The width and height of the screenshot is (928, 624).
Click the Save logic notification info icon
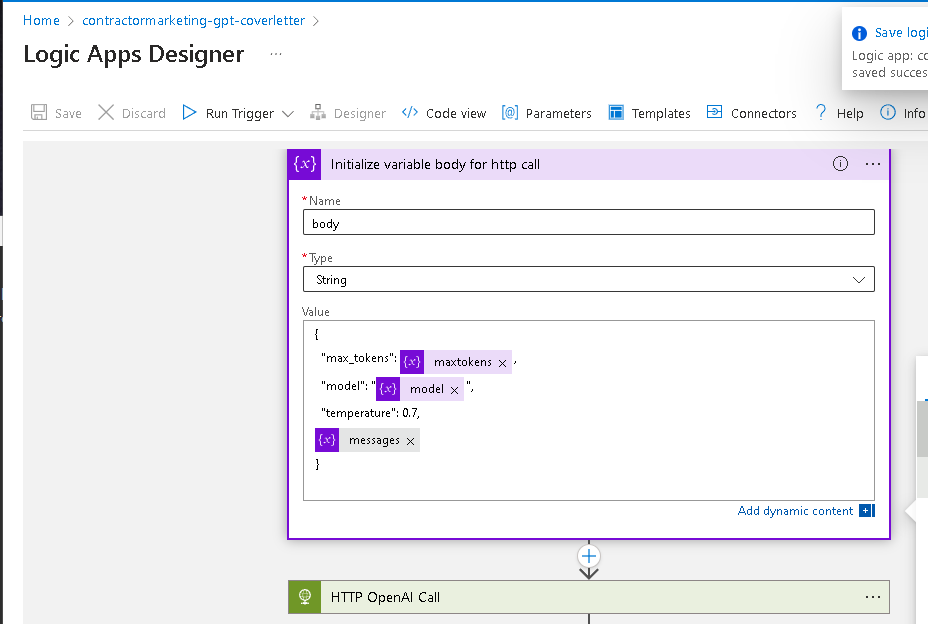click(859, 33)
